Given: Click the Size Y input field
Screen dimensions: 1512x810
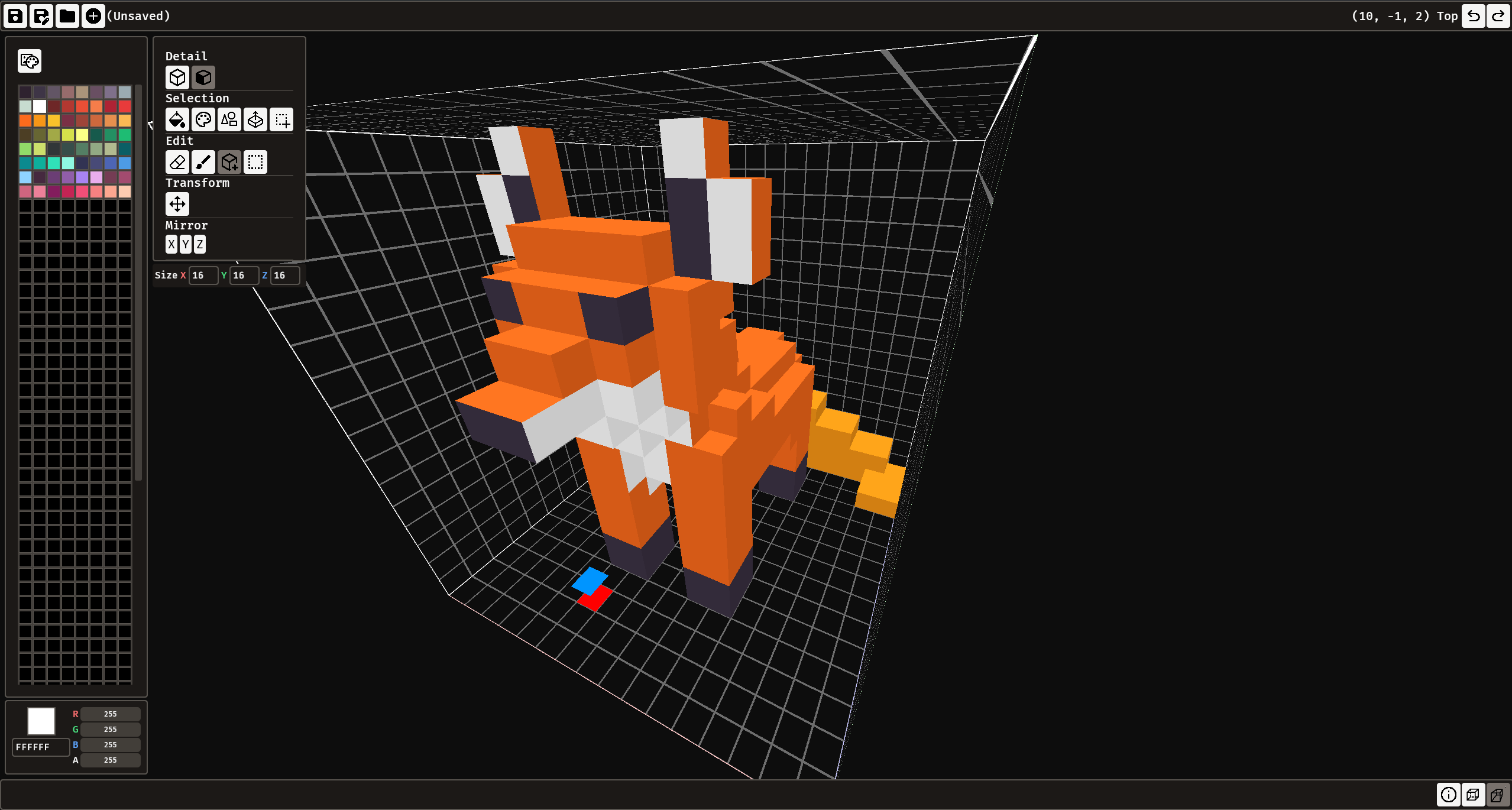Looking at the screenshot, I should tap(244, 276).
